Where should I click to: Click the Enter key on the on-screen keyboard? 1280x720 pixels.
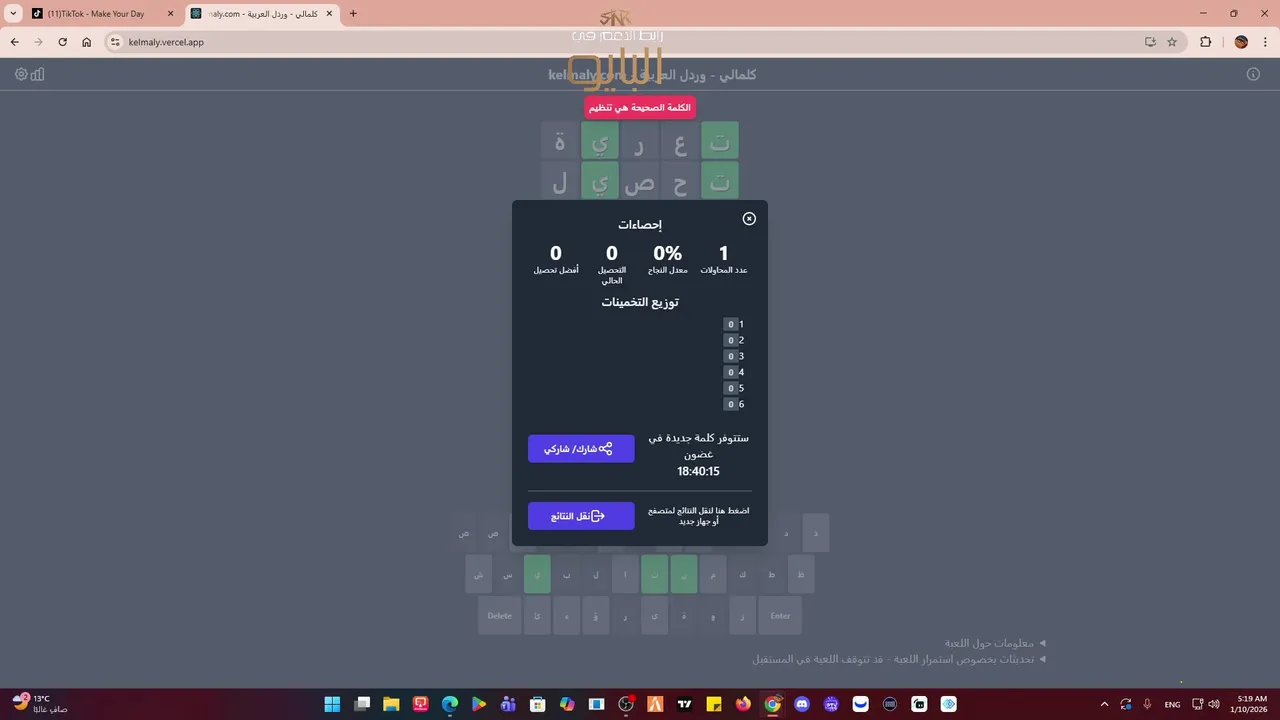click(x=780, y=616)
